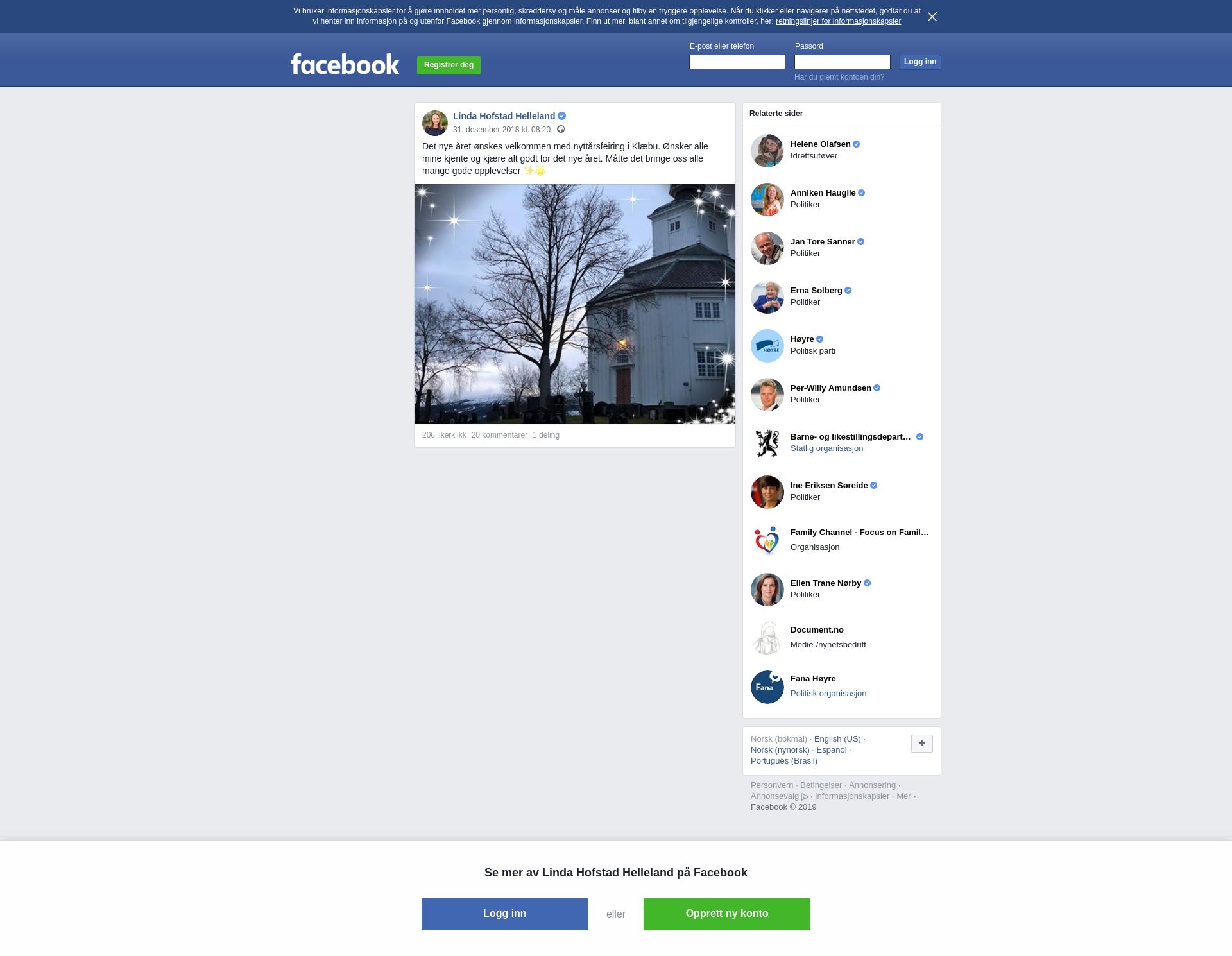Expand the Mer footer dropdown
Image resolution: width=1232 pixels, height=956 pixels.
click(906, 796)
